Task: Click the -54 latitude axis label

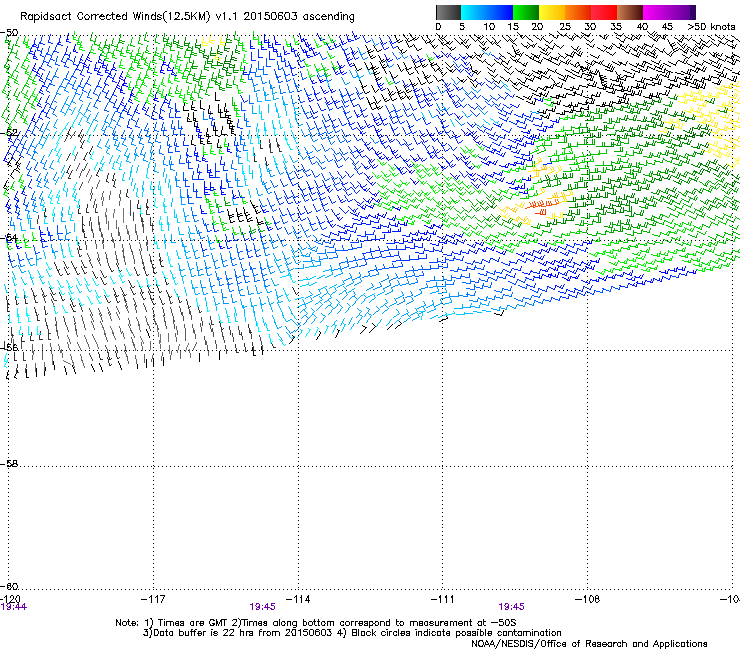Action: click(9, 238)
